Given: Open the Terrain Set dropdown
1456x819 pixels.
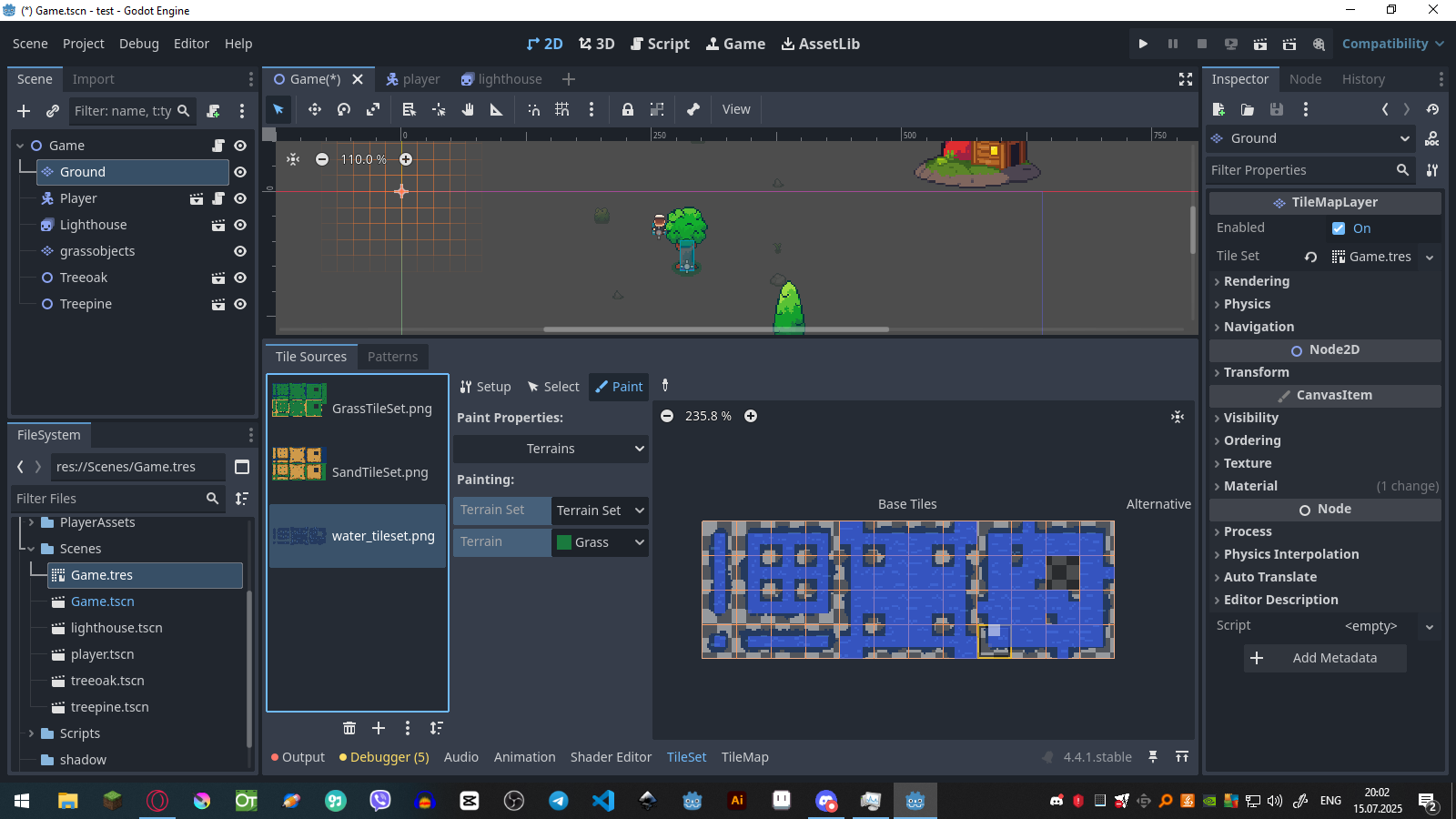Looking at the screenshot, I should click(600, 511).
